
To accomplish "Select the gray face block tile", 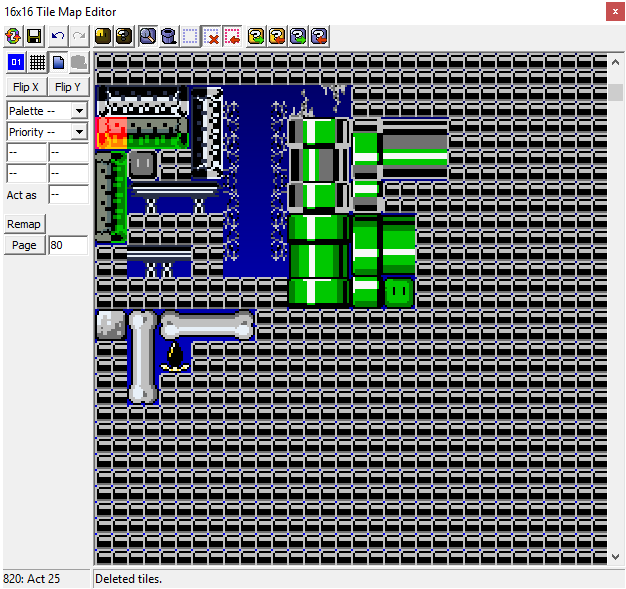I will [x=143, y=165].
